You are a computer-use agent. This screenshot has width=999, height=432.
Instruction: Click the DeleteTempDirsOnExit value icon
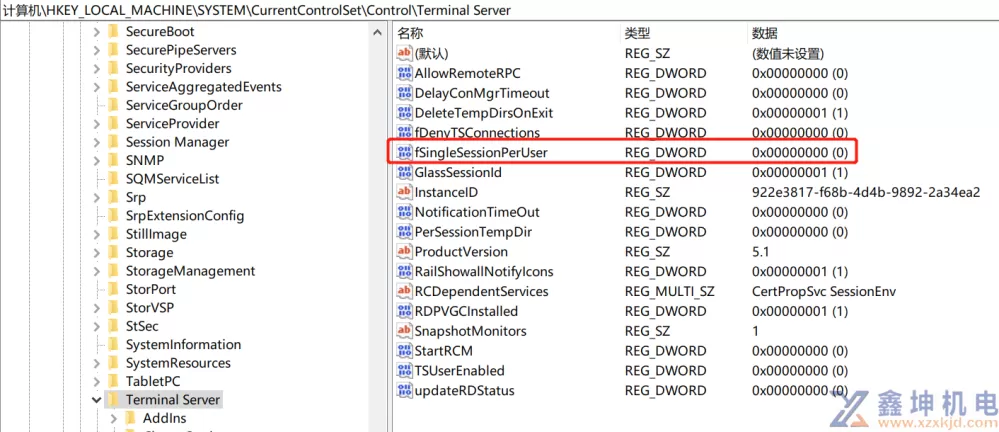point(405,113)
